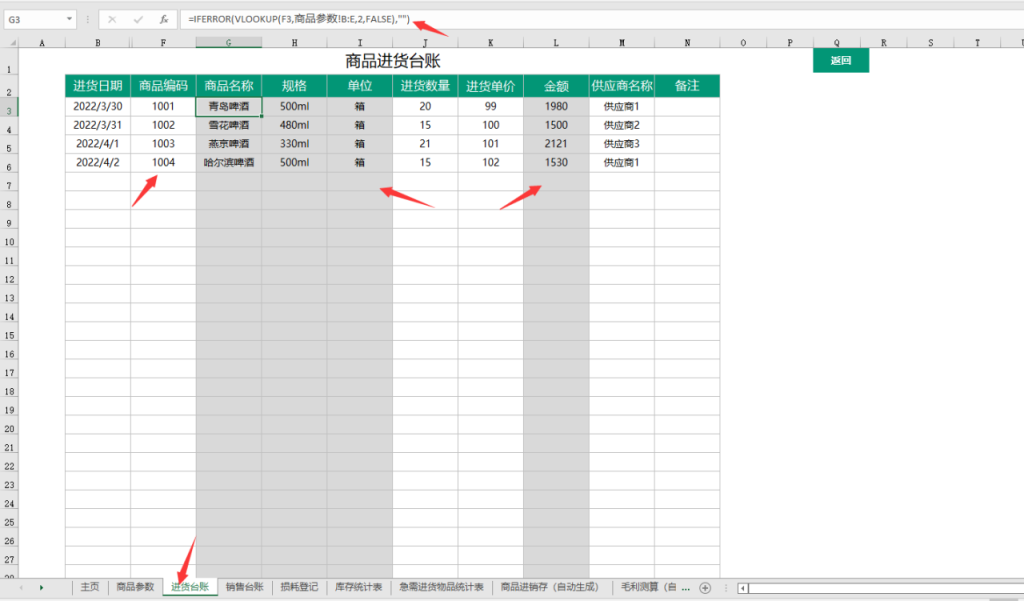1024x601 pixels.
Task: Click the cancel (X) formula entry icon
Action: tap(112, 19)
